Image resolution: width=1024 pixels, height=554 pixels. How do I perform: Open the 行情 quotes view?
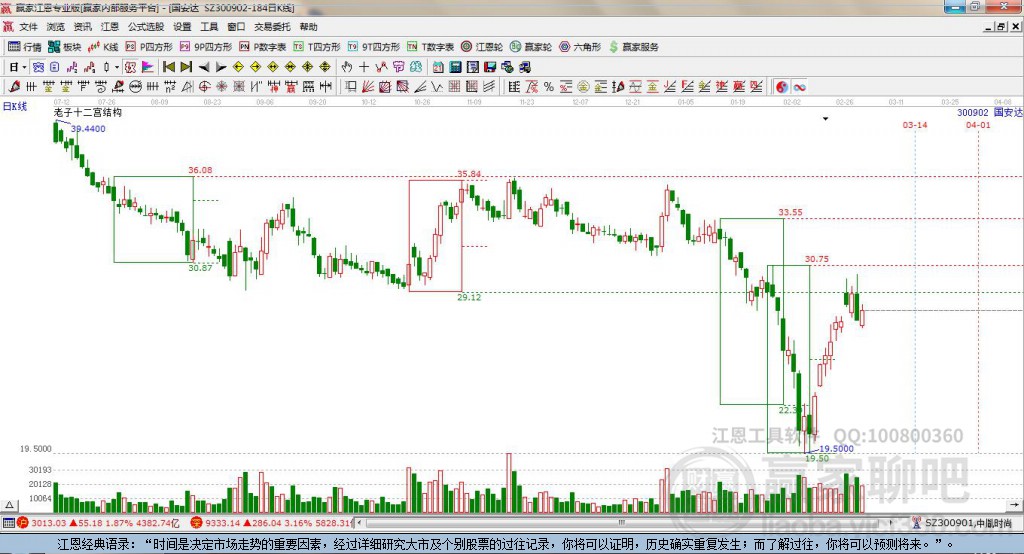click(25, 47)
